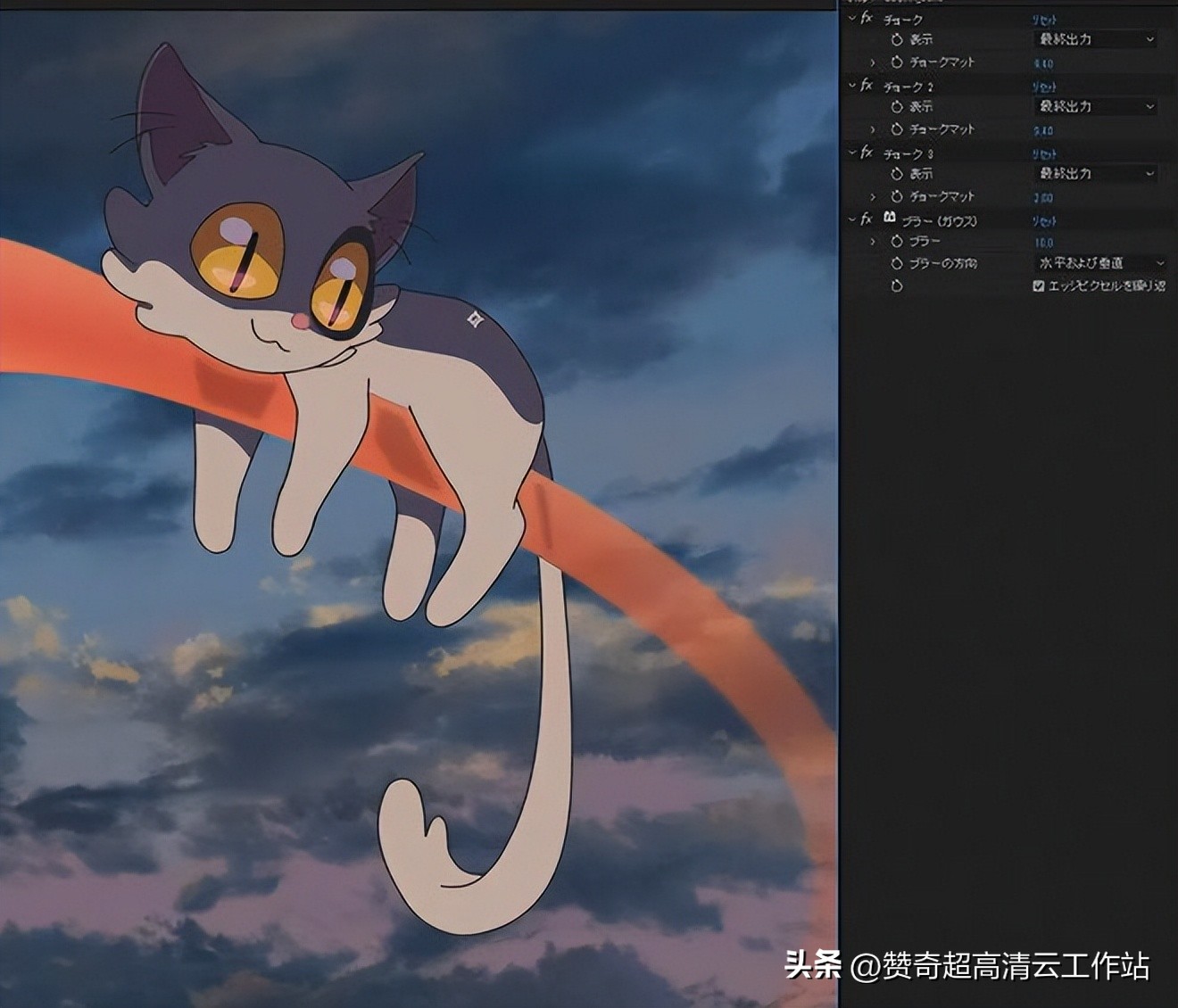Viewport: 1178px width, 1008px height.
Task: Click the ブラー value 10.0
Action: 1044,242
